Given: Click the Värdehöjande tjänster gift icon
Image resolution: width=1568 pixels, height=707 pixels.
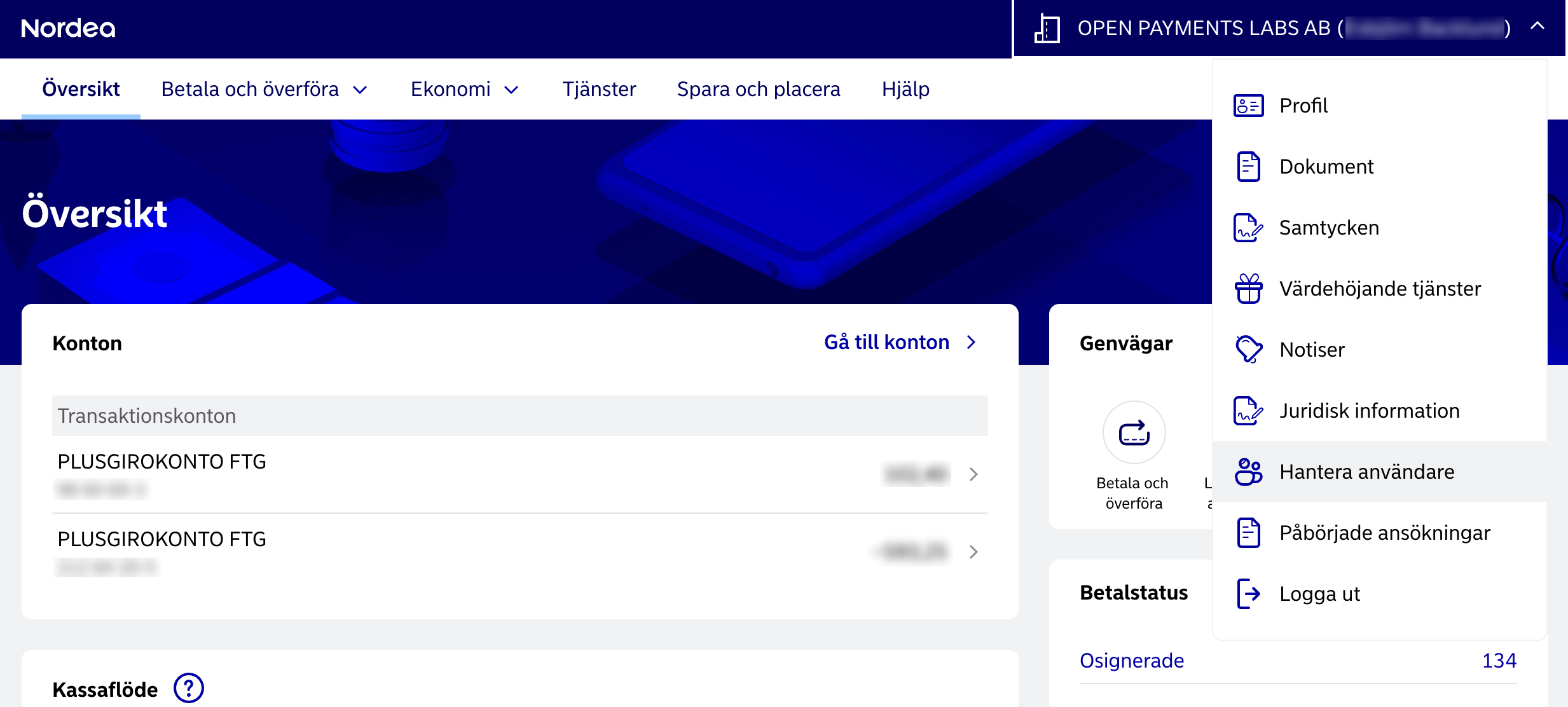Looking at the screenshot, I should 1248,289.
